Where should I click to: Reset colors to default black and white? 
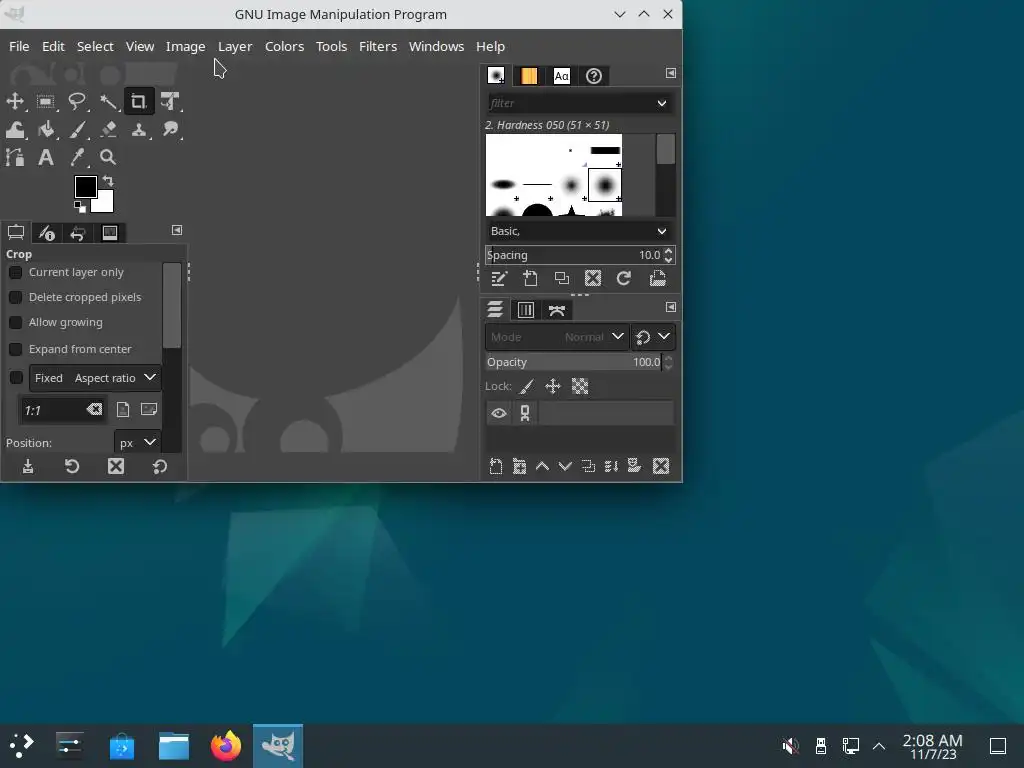click(x=80, y=207)
